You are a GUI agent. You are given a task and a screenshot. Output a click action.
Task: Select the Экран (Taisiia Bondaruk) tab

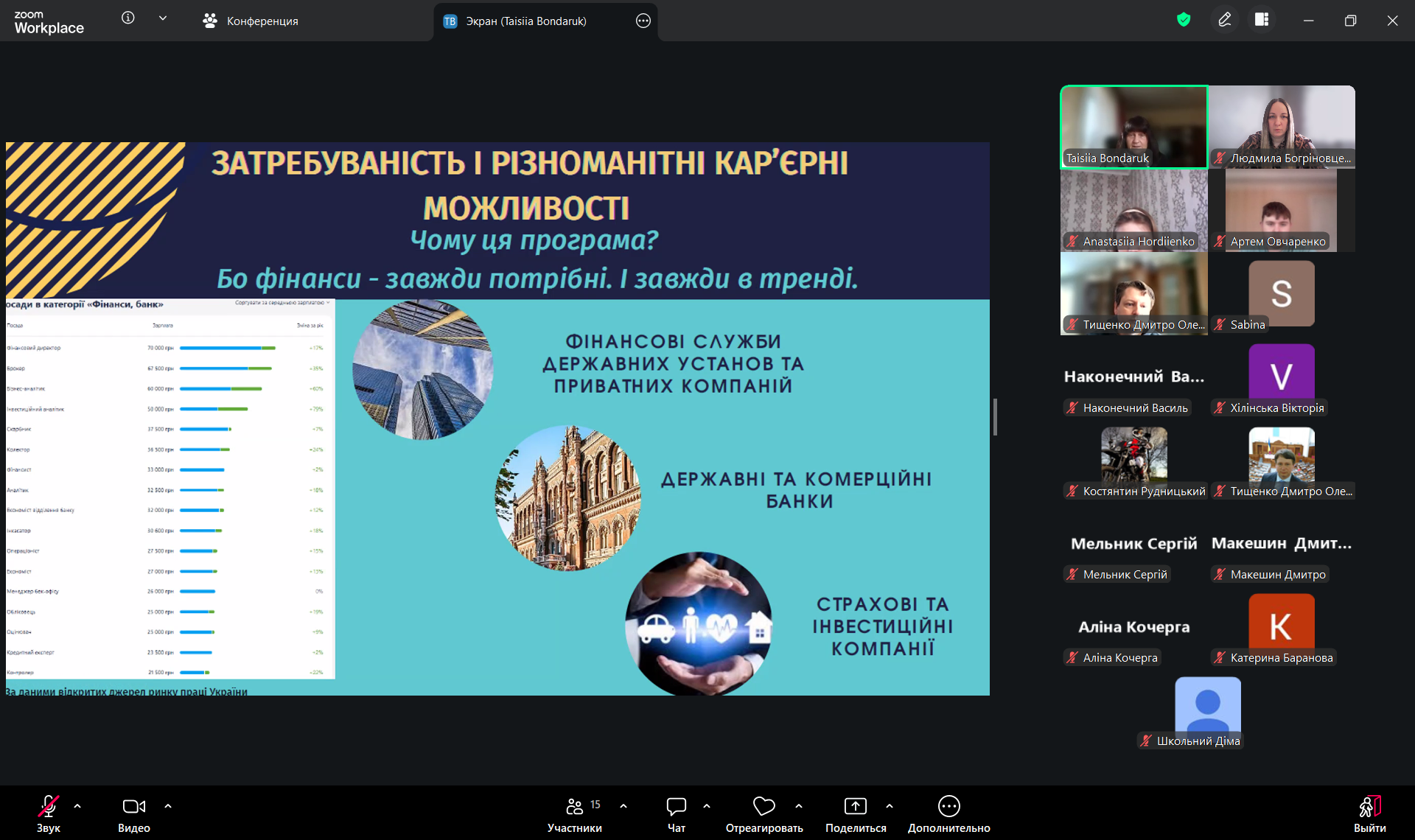click(x=525, y=21)
